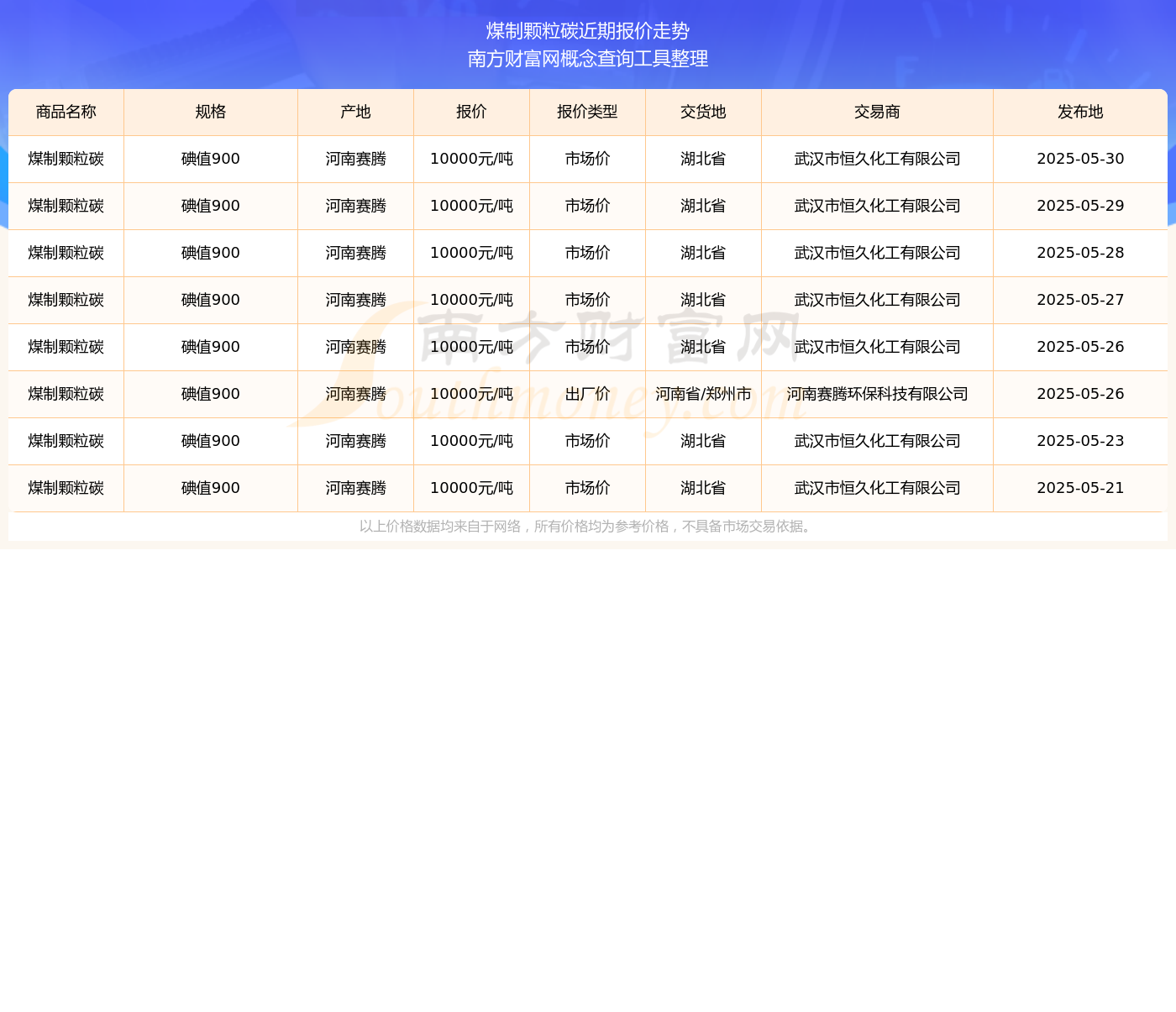
Task: Click 碘值900 in the 2025-05-30 row
Action: click(x=211, y=160)
